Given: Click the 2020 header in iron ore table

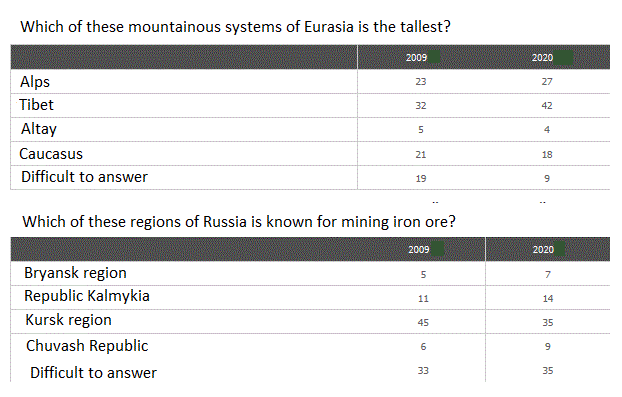Looking at the screenshot, I should (x=543, y=249).
